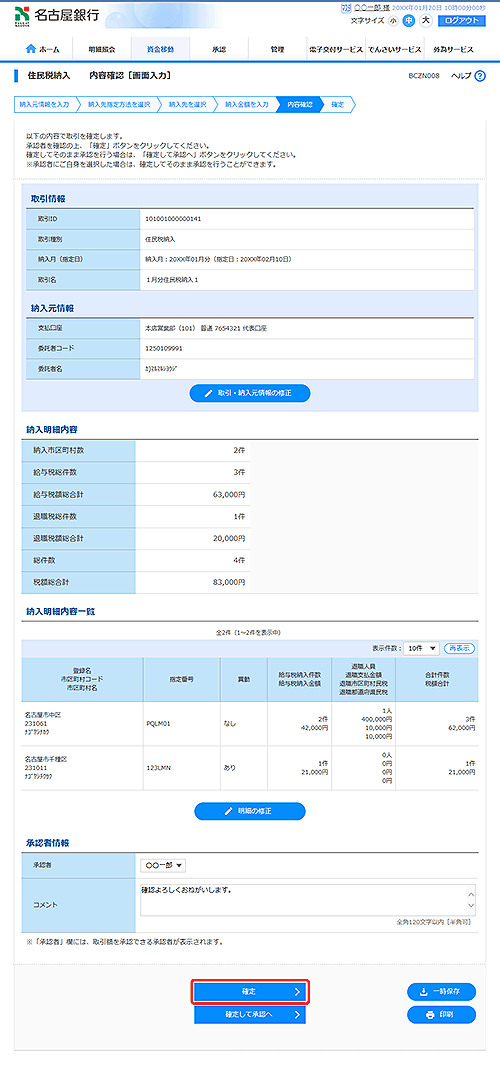Screen dimensions: 500x1069
Task: Click the comment box scroll down arrow
Action: pyautogui.click(x=470, y=907)
